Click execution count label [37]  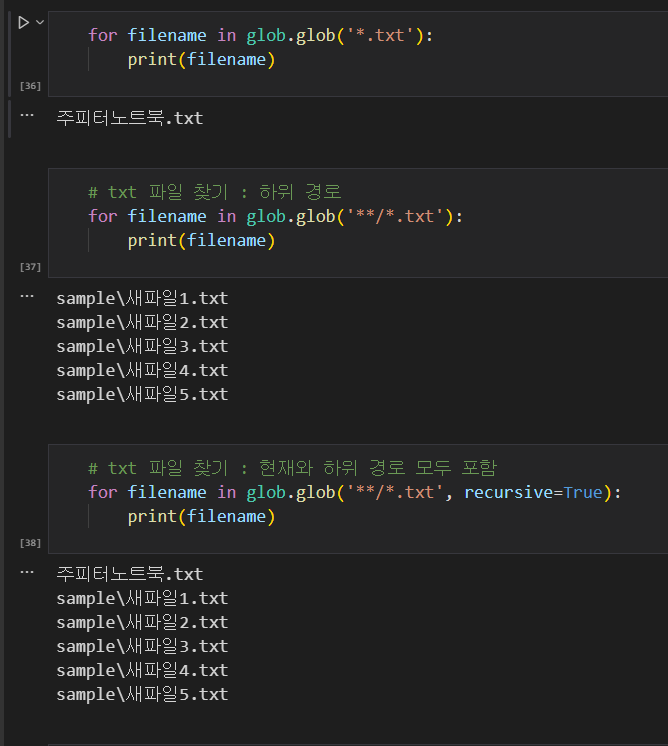pos(30,266)
